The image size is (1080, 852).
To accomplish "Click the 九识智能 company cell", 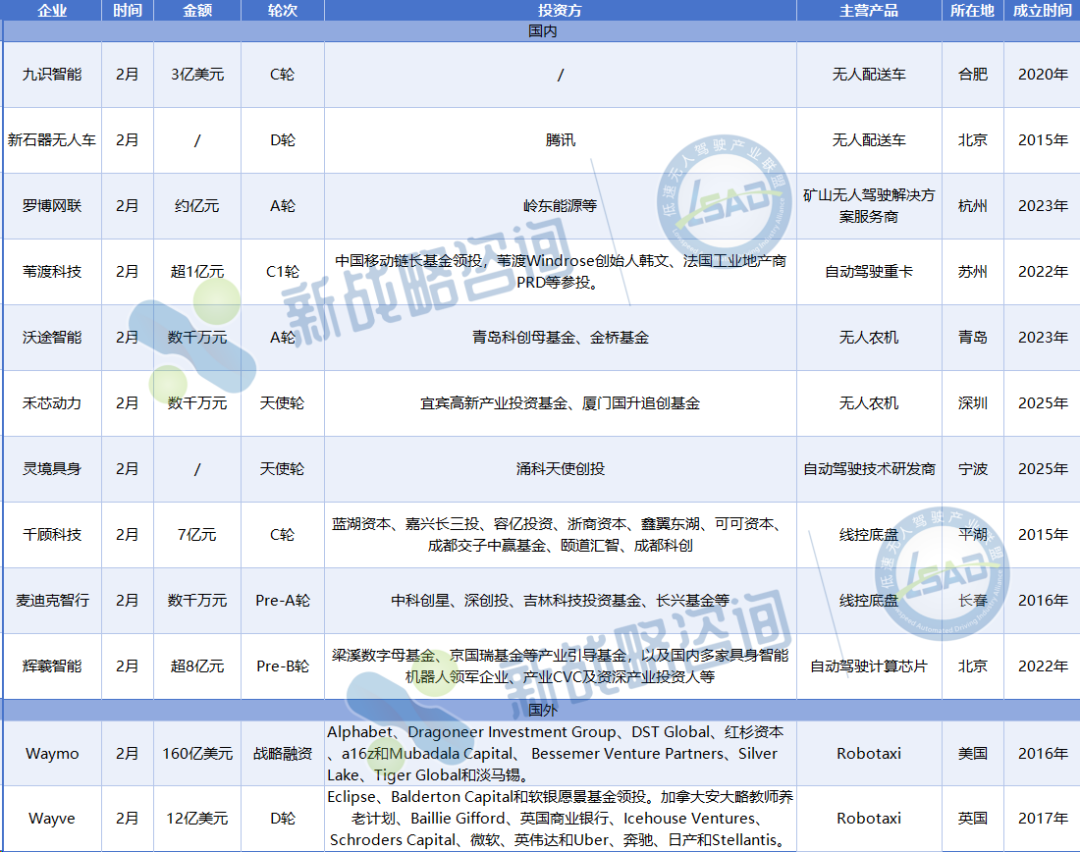I will (51, 74).
